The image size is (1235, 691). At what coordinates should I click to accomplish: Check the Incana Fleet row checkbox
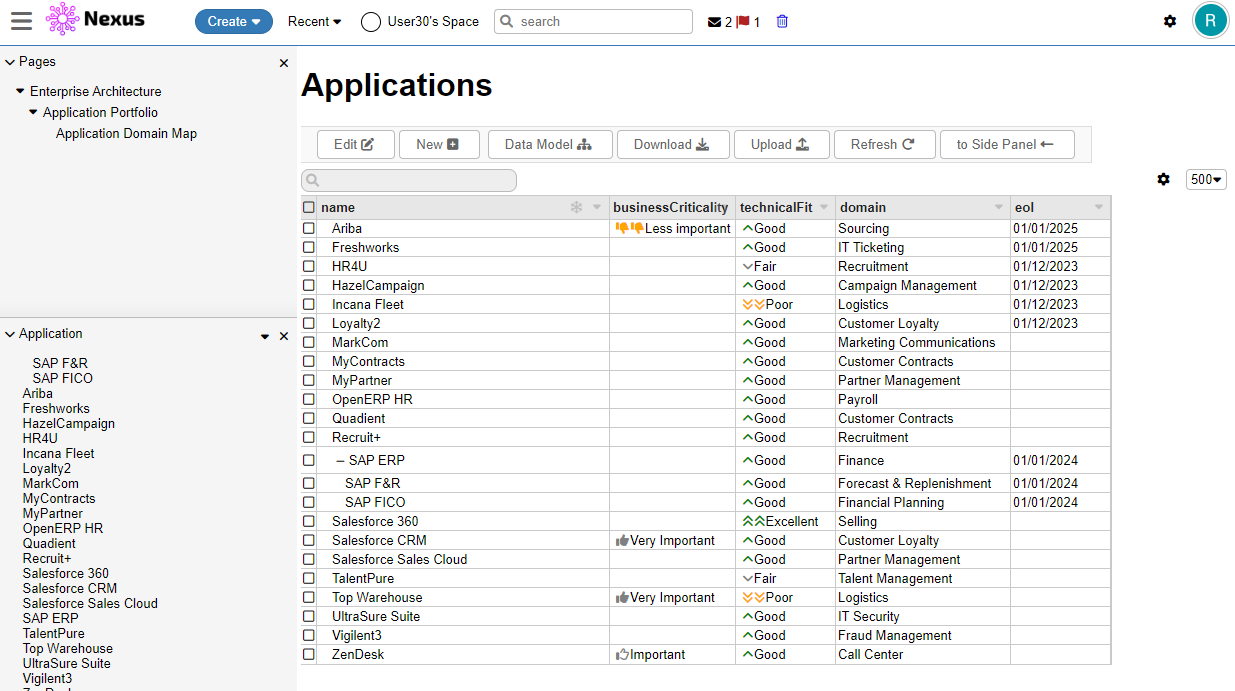(x=309, y=305)
